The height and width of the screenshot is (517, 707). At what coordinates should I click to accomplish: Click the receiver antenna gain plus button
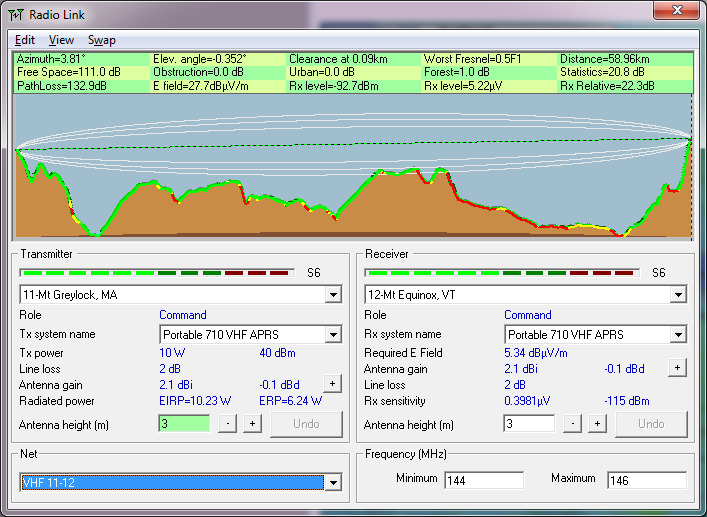tap(677, 367)
